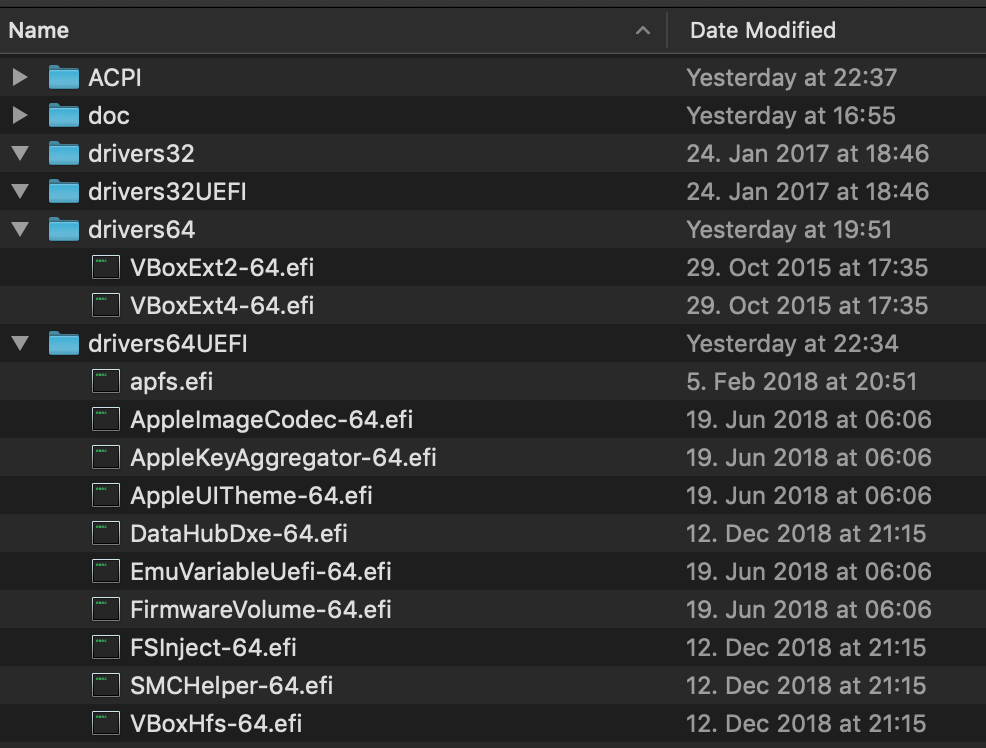Click the apfs.efi file icon
This screenshot has width=986, height=748.
coord(106,381)
